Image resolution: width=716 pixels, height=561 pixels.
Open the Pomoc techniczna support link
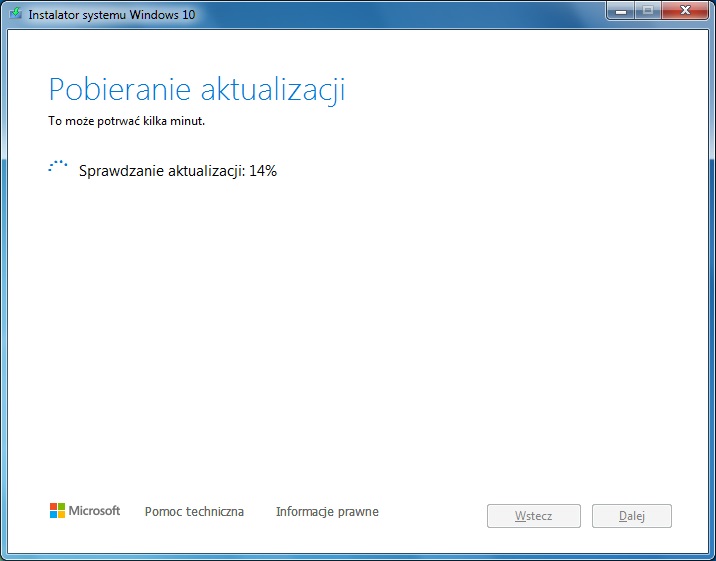194,512
